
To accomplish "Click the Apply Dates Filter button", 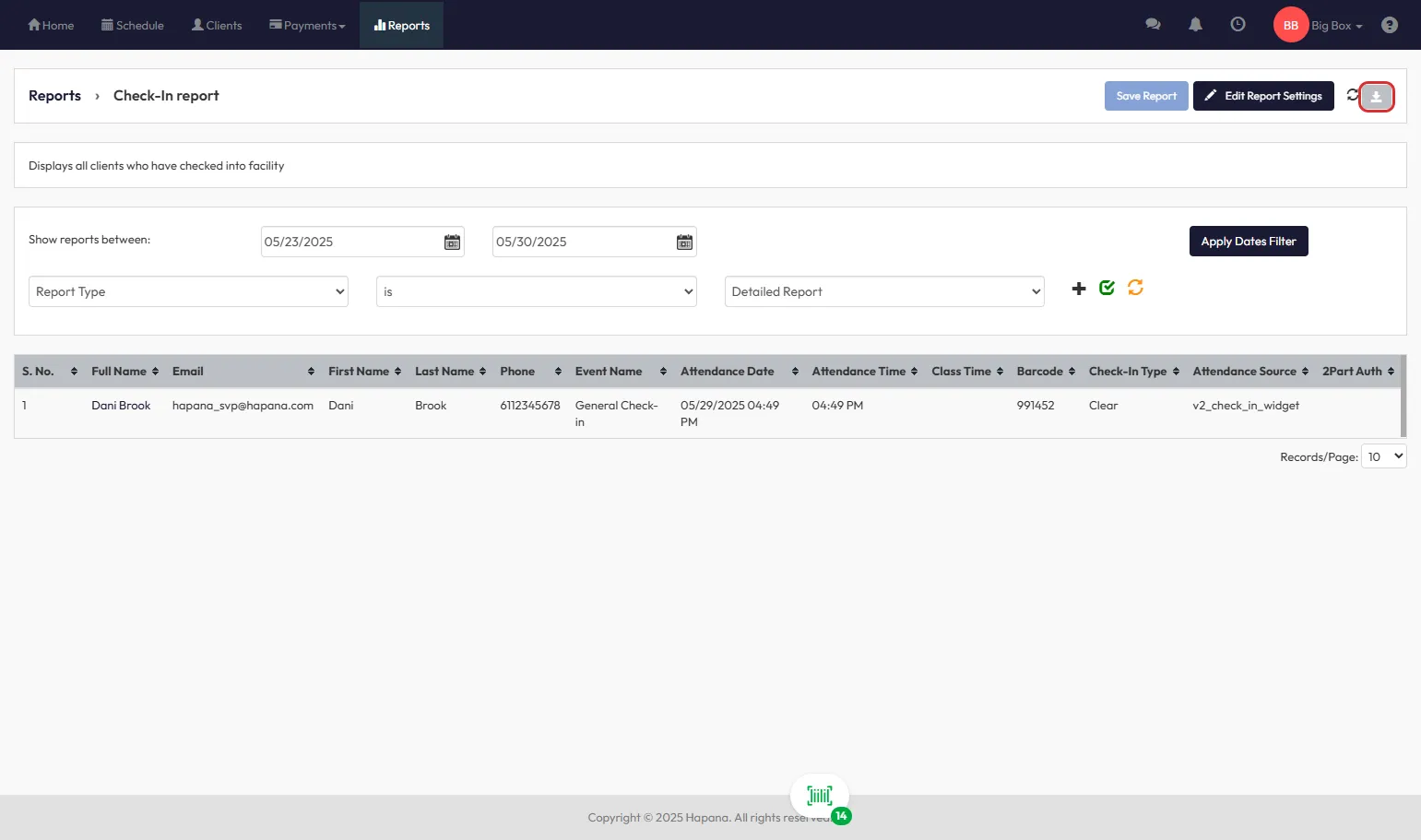I will point(1248,242).
